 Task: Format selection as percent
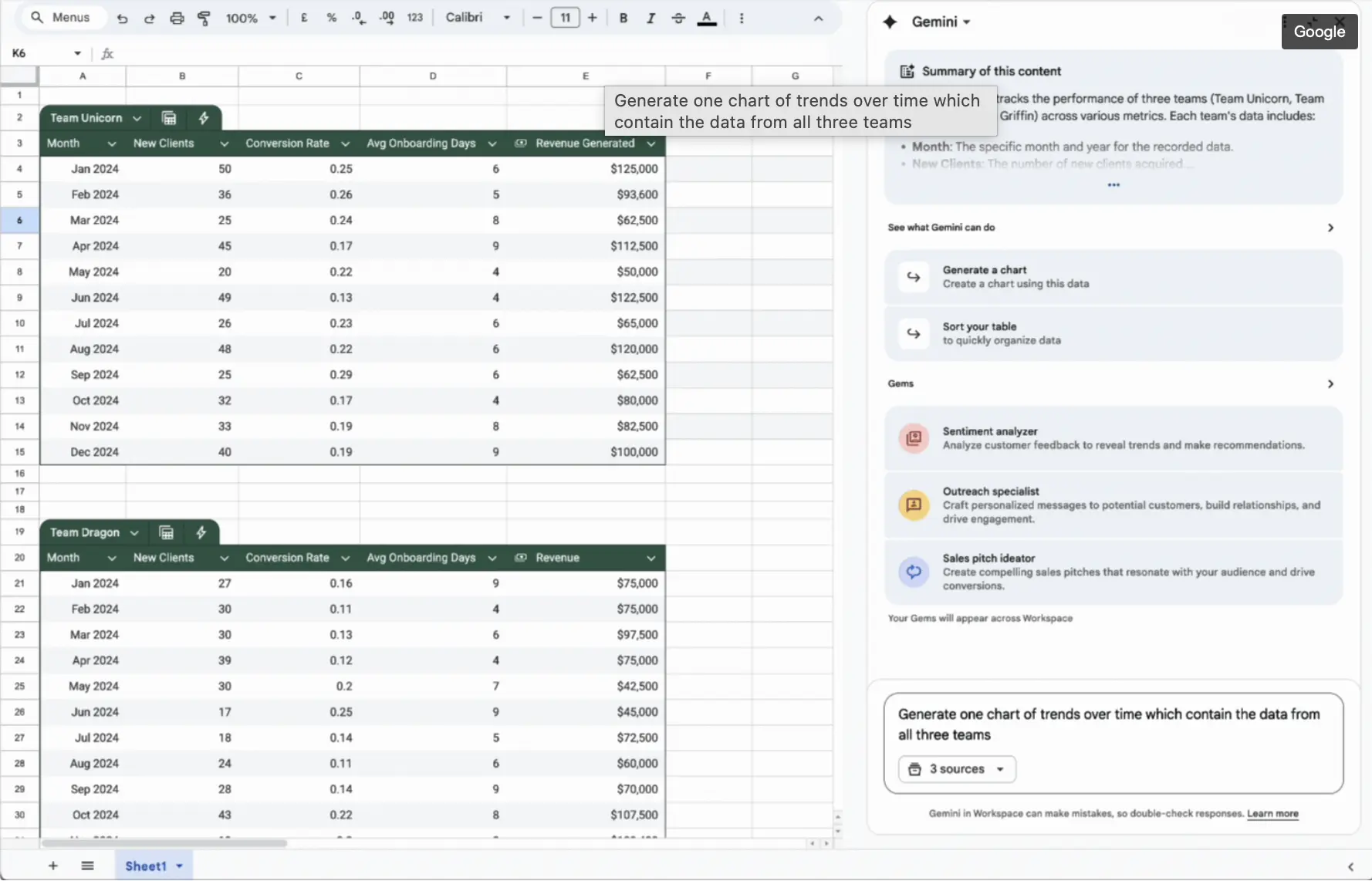click(x=331, y=18)
